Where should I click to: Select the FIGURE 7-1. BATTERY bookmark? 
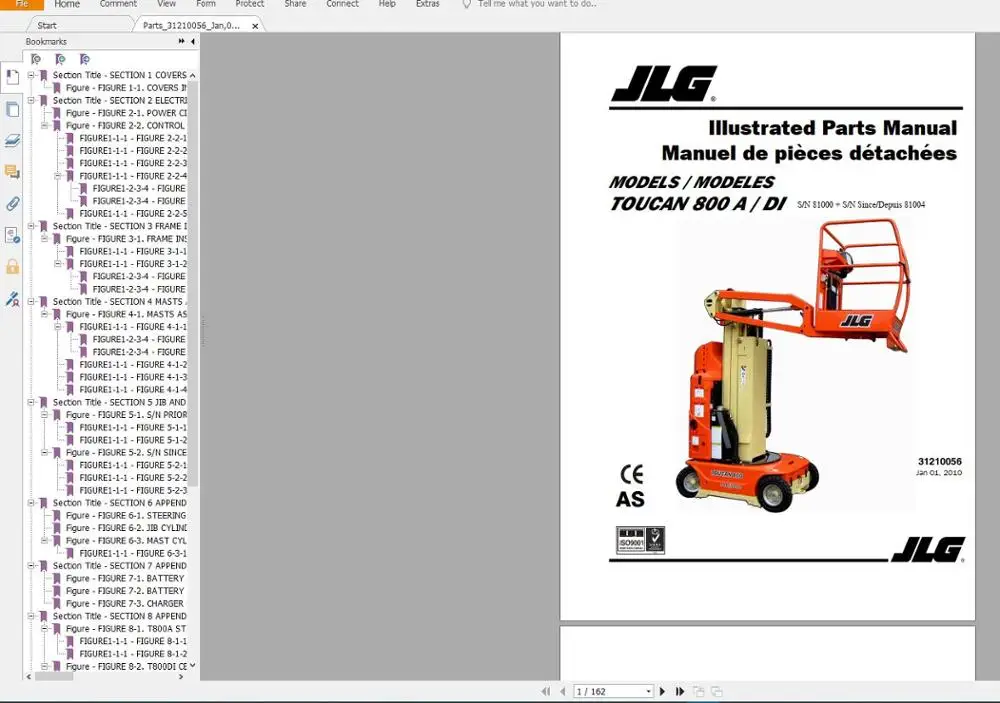pyautogui.click(x=125, y=579)
